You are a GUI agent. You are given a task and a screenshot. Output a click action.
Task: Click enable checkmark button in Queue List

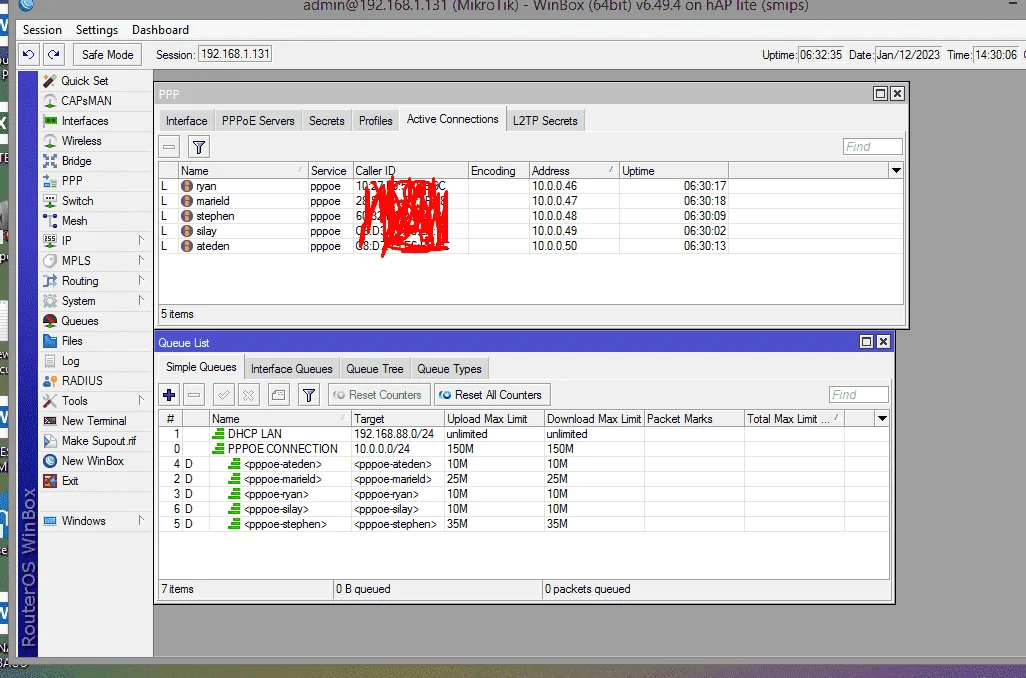(x=224, y=395)
